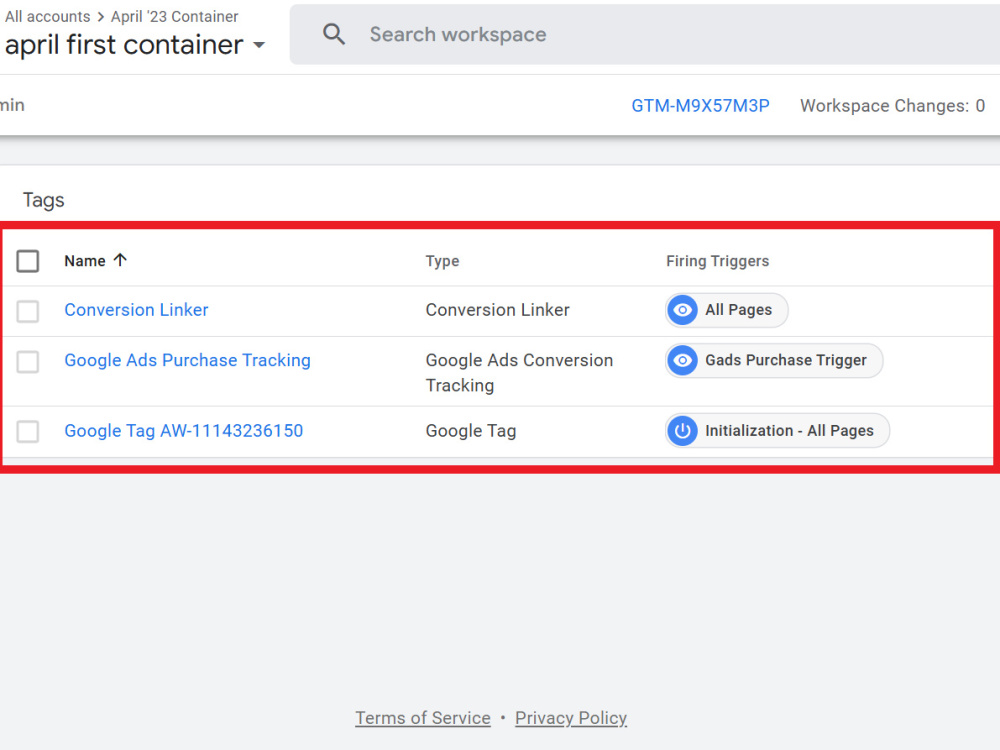Image resolution: width=1000 pixels, height=750 pixels.
Task: Expand the april first container dropdown
Action: pos(259,45)
